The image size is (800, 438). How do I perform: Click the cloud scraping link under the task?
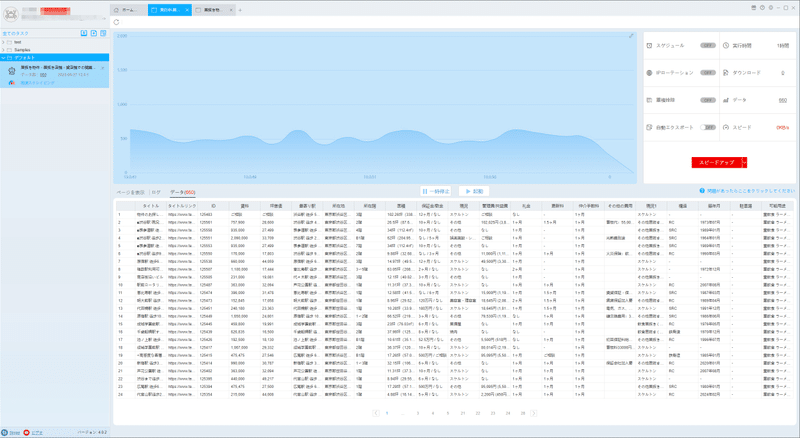(37, 83)
